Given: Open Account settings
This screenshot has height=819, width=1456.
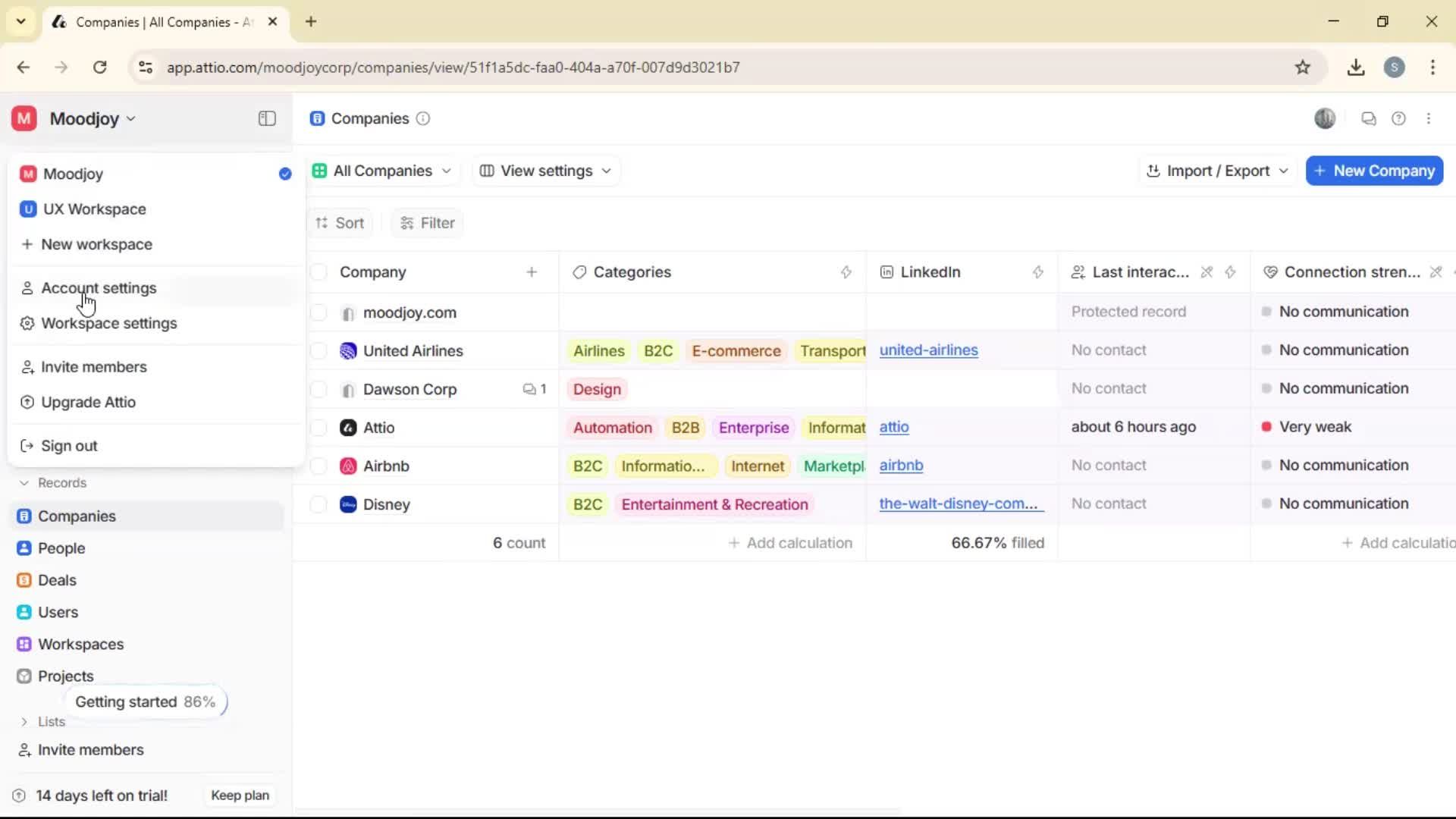Looking at the screenshot, I should (x=155, y=288).
